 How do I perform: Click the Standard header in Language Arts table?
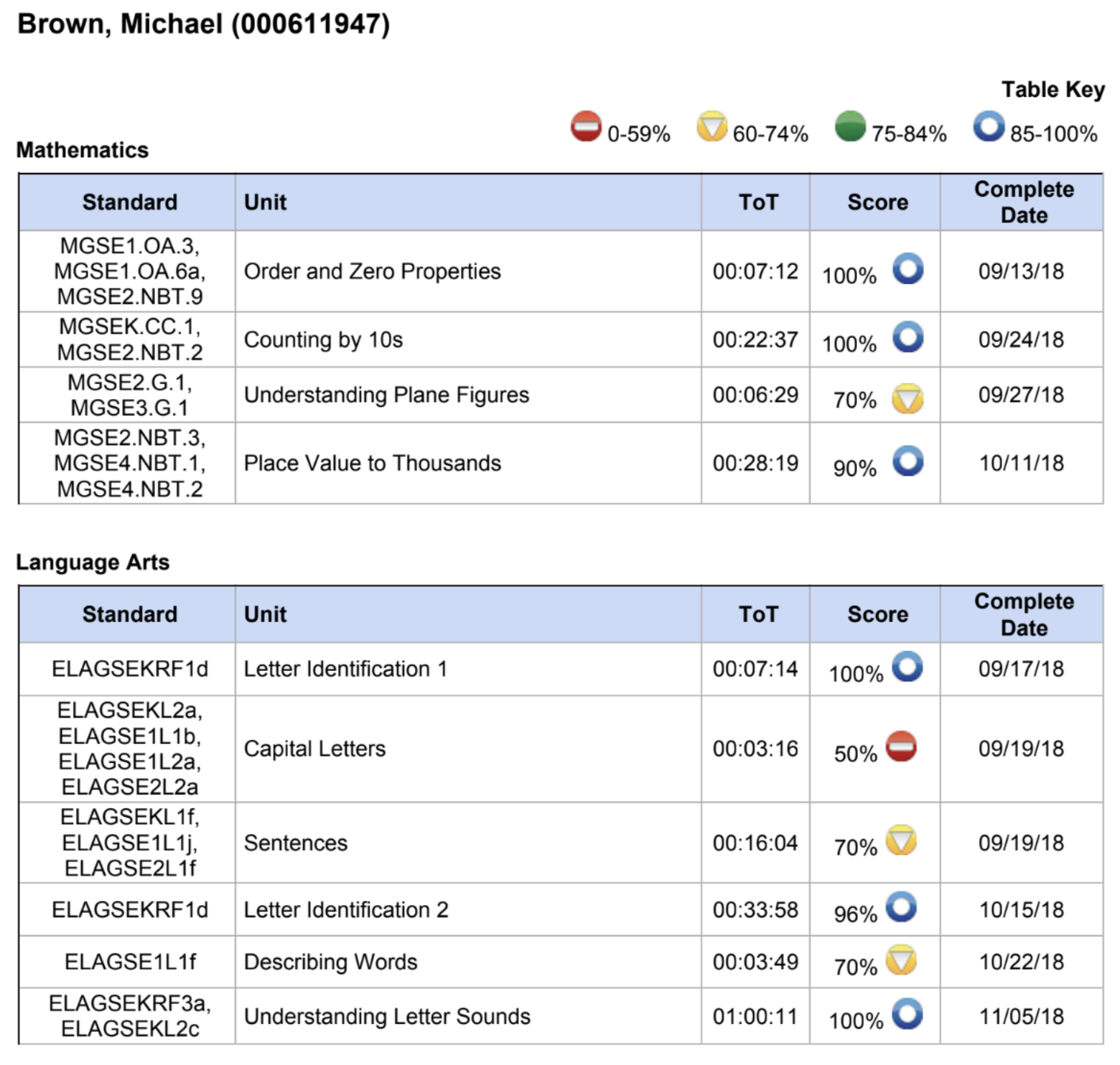[130, 614]
